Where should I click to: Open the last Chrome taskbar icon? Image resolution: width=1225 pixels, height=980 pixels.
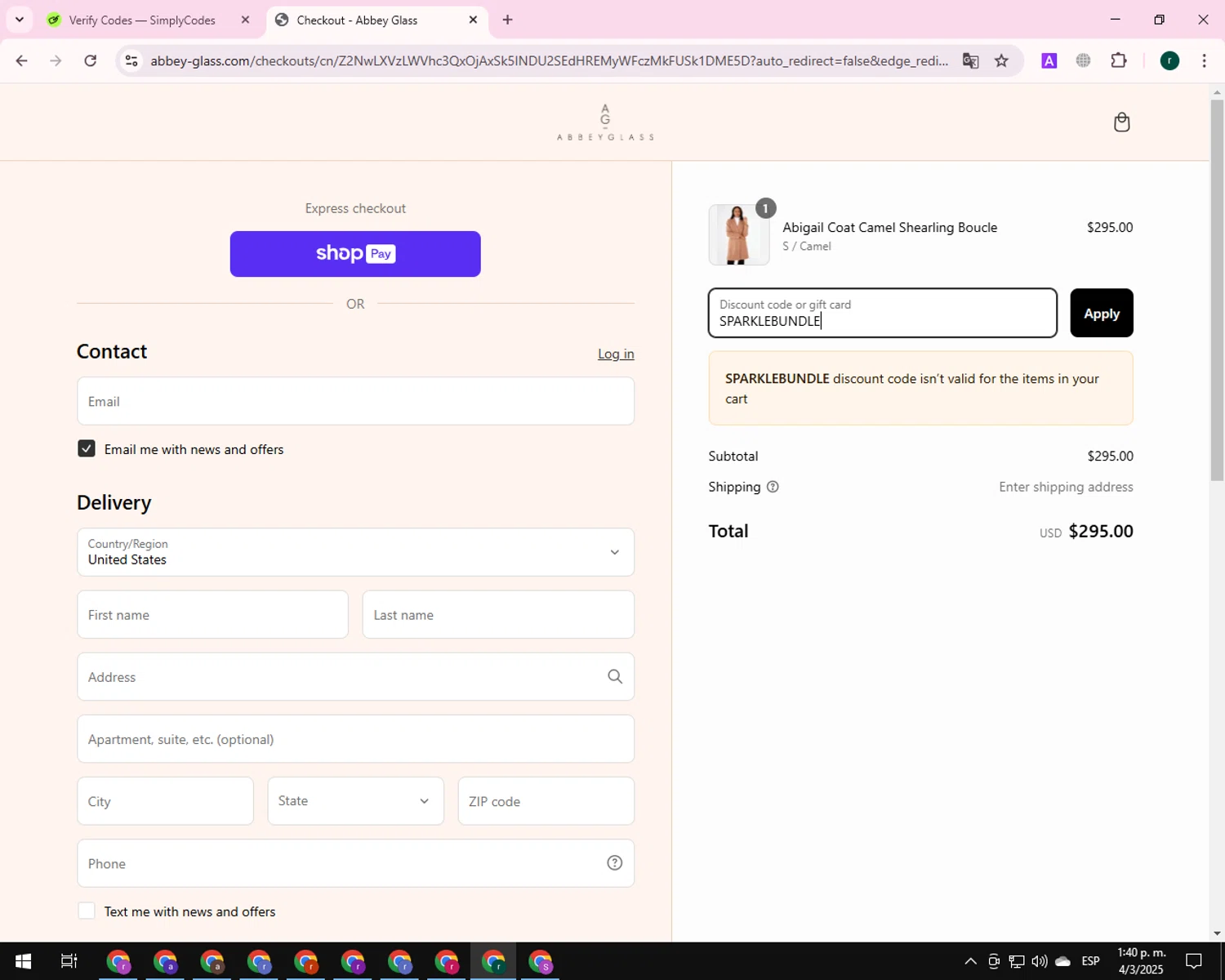pos(541,961)
